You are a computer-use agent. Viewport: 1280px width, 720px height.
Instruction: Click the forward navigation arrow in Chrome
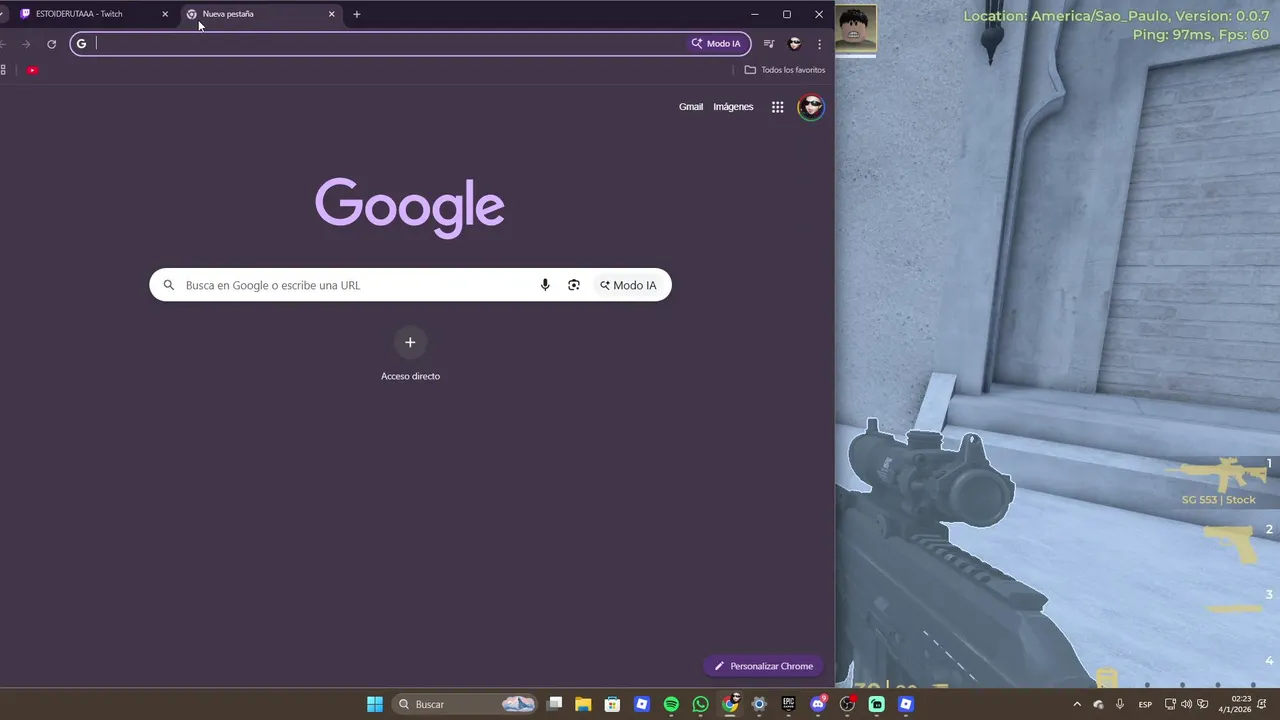coord(26,44)
